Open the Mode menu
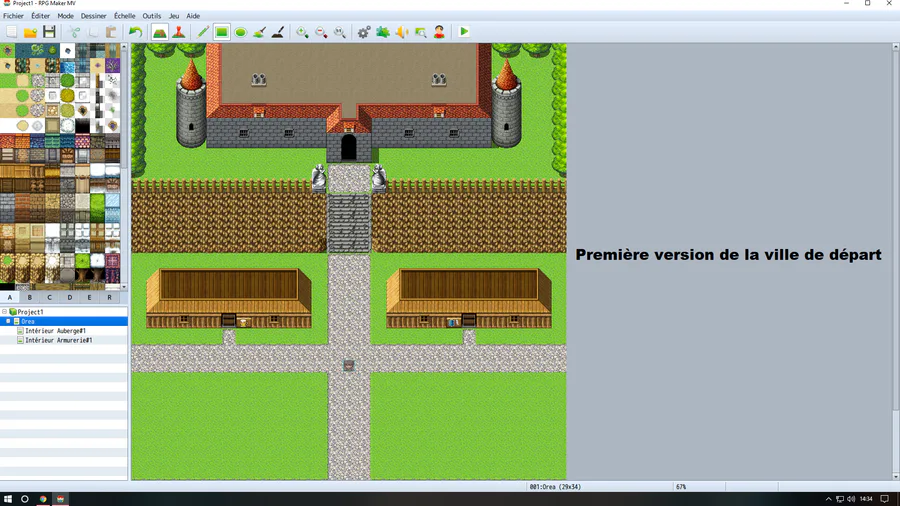This screenshot has width=900, height=506. pos(65,16)
